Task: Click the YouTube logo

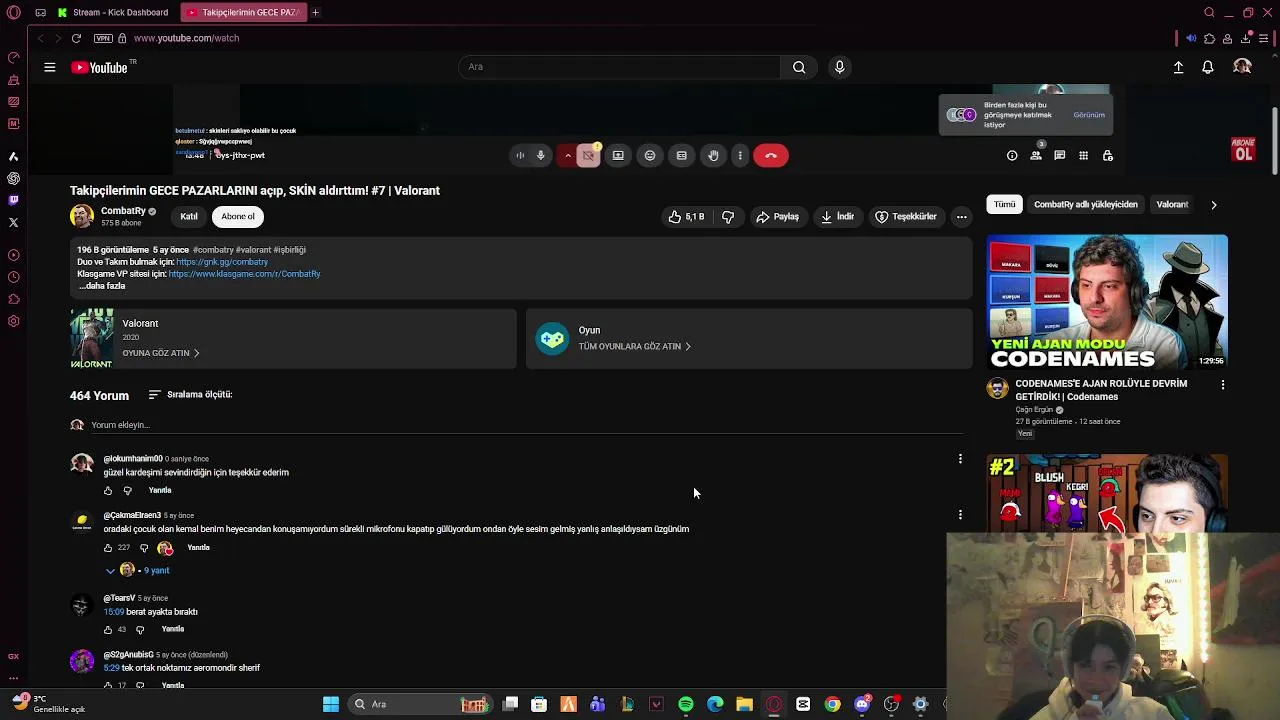Action: pyautogui.click(x=99, y=67)
